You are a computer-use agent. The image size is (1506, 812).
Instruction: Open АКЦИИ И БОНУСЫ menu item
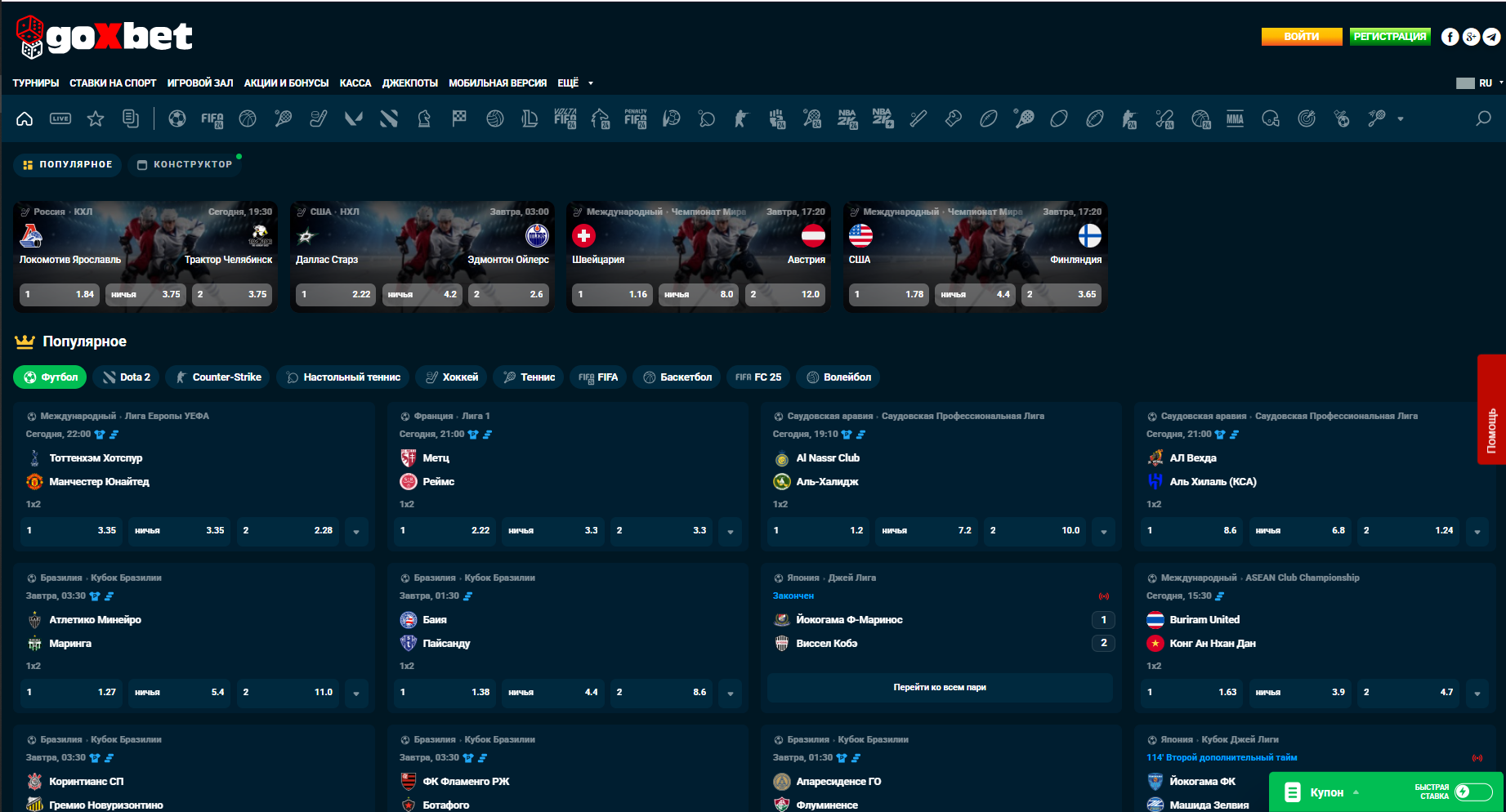pos(286,83)
